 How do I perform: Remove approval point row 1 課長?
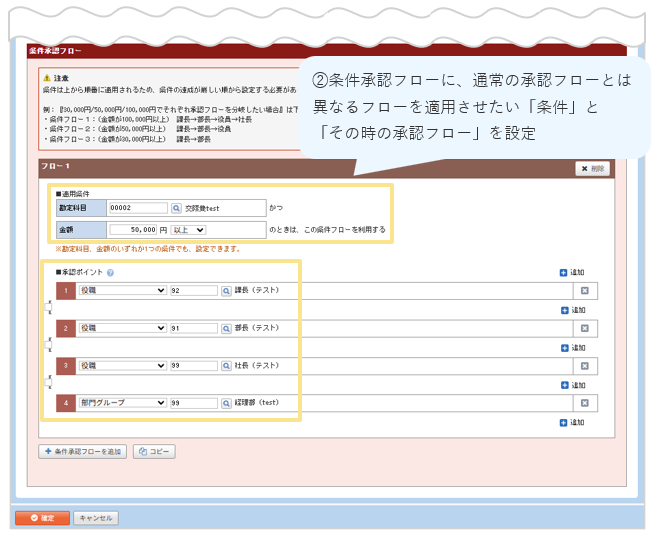coord(585,291)
